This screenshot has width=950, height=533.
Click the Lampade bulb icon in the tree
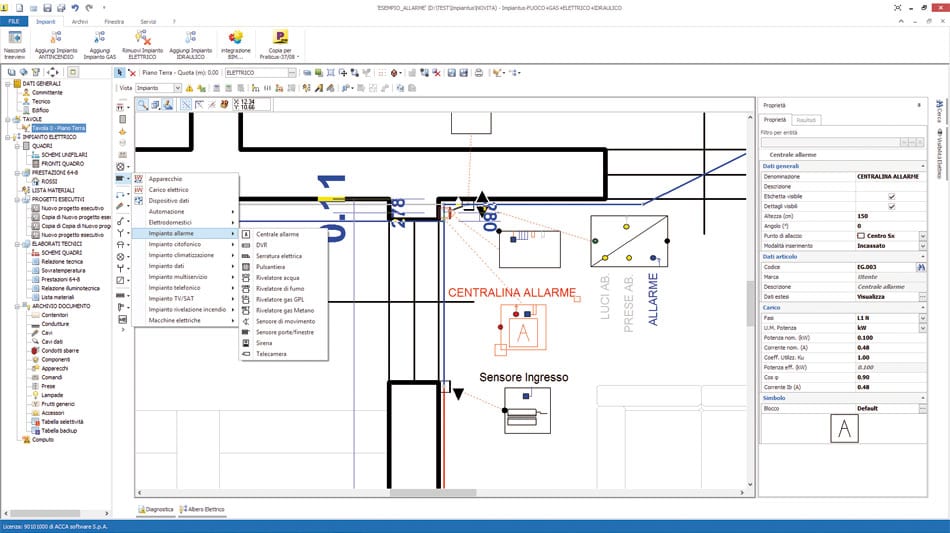pos(35,395)
